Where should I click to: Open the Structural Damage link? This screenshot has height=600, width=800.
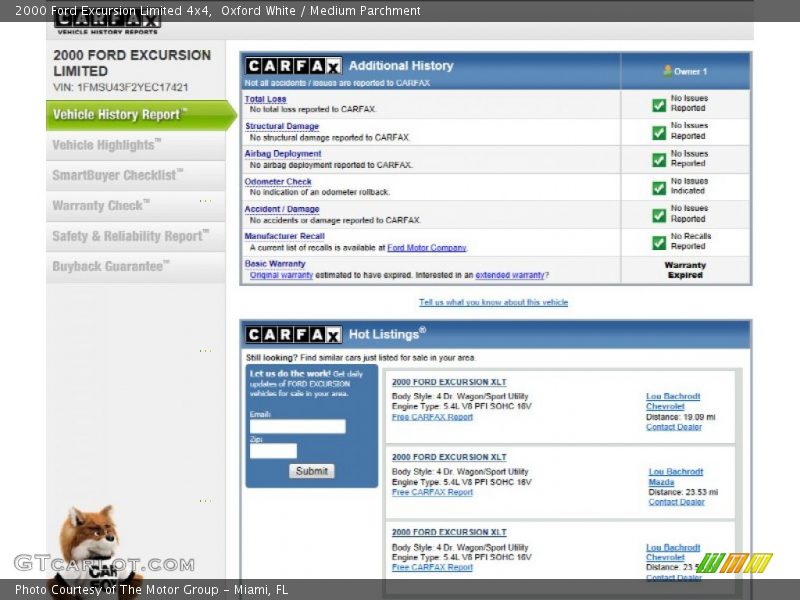pos(282,126)
